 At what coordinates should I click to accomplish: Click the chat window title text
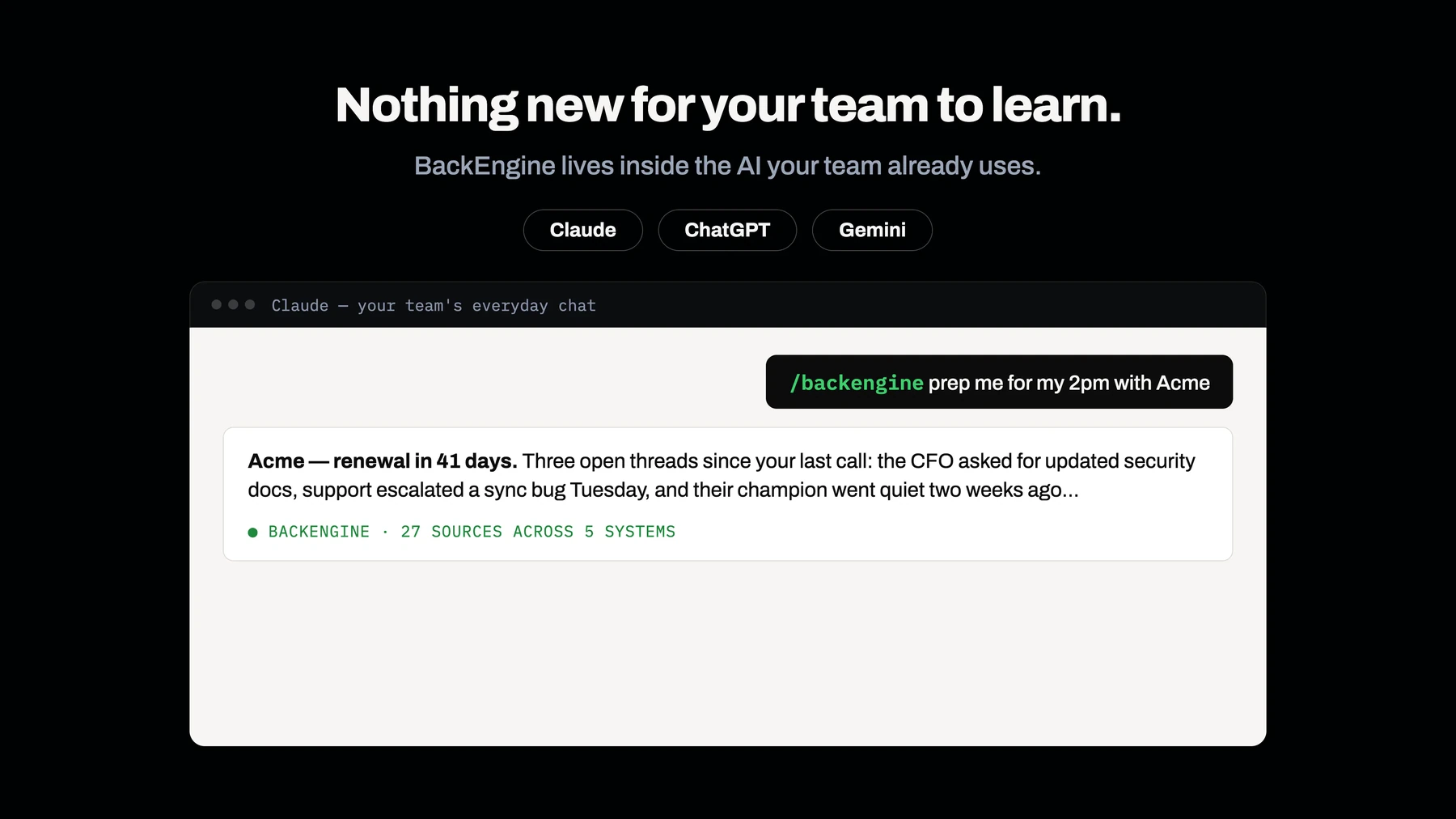(x=434, y=305)
